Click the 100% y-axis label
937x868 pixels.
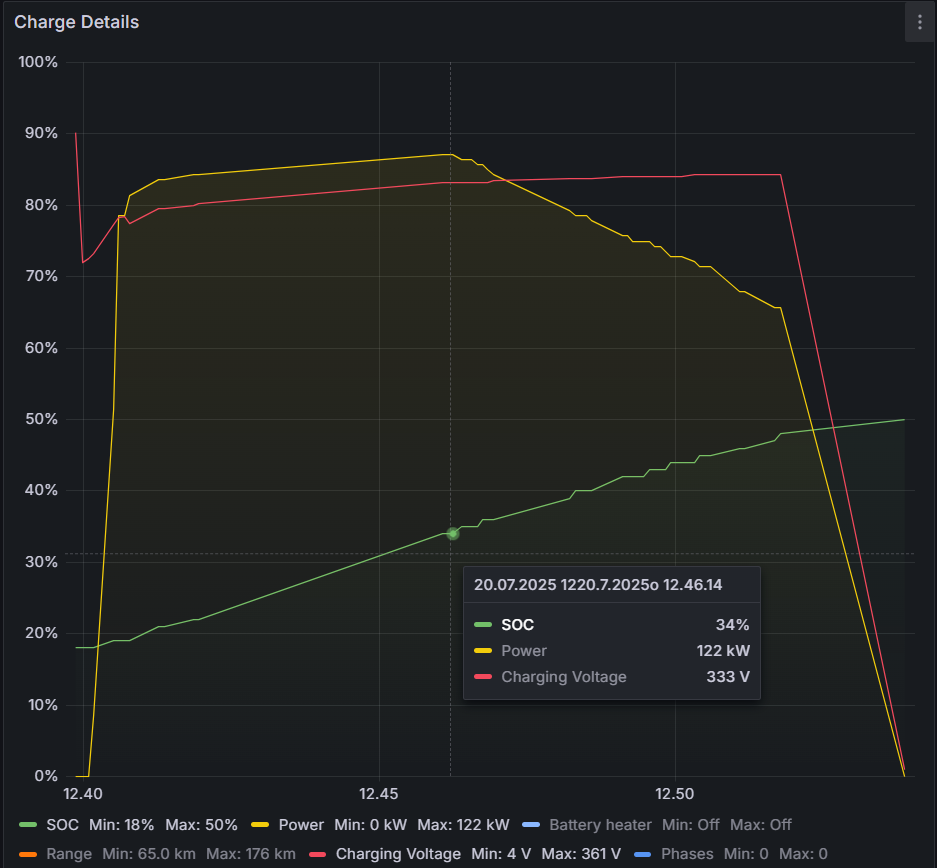coord(39,62)
